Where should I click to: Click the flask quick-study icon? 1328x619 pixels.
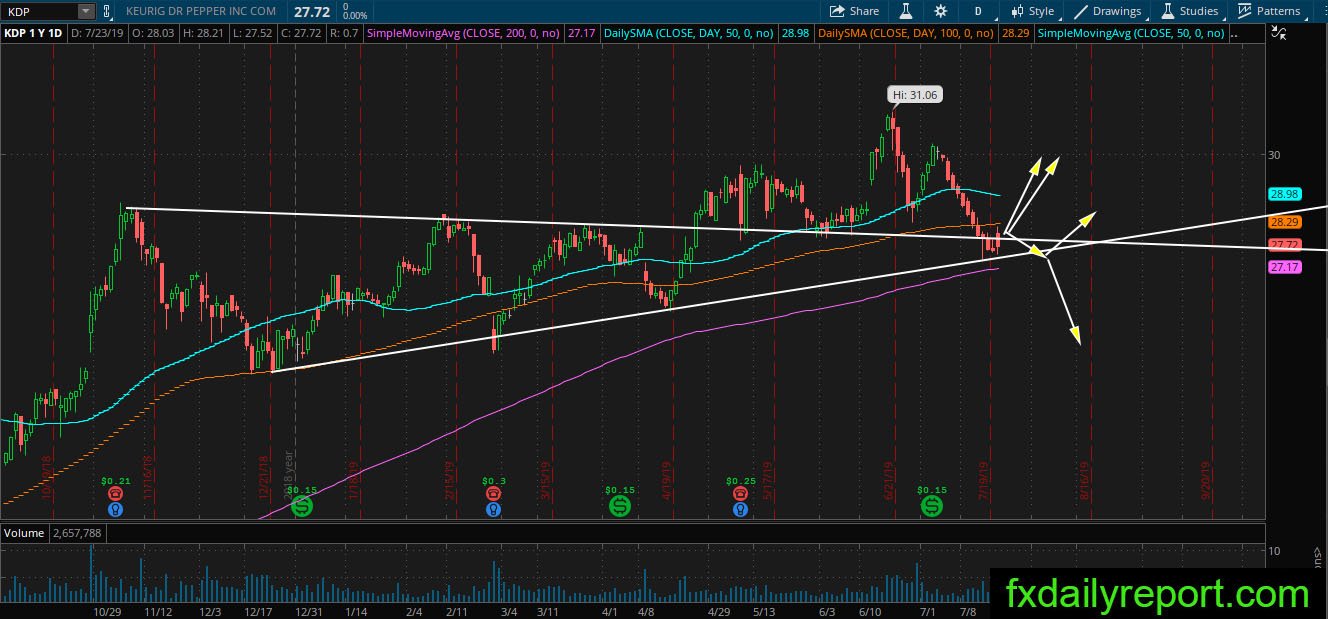coord(906,11)
